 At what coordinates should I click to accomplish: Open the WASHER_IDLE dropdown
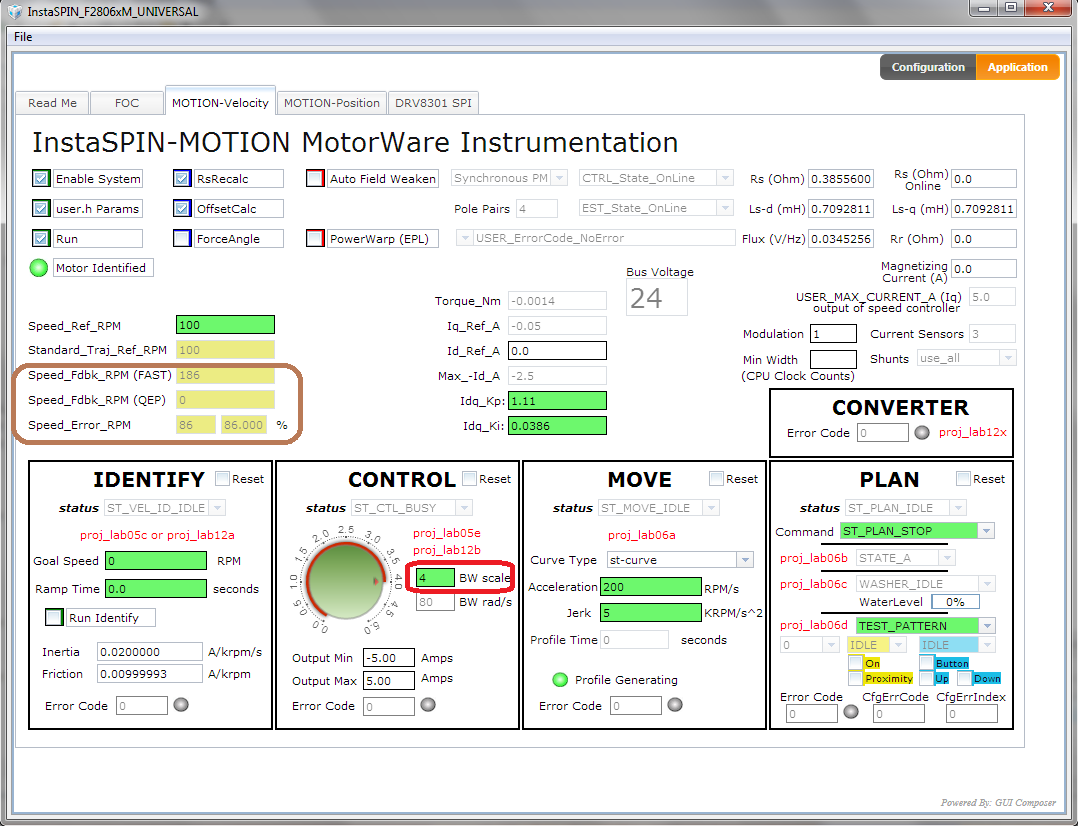click(x=987, y=584)
